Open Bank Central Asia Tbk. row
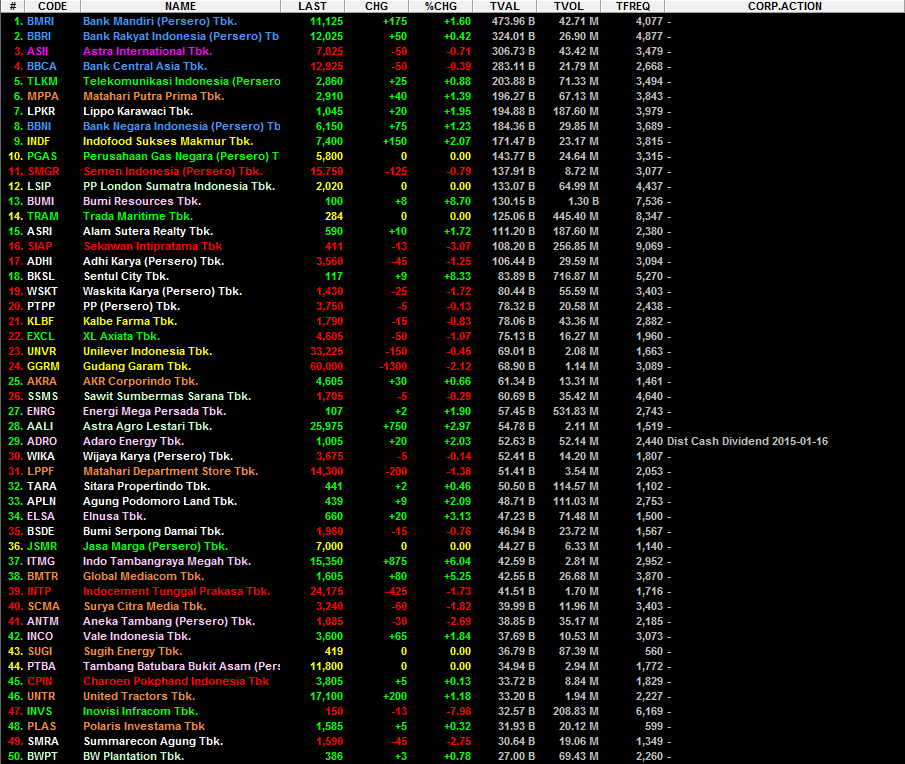This screenshot has height=764, width=905. click(x=452, y=66)
